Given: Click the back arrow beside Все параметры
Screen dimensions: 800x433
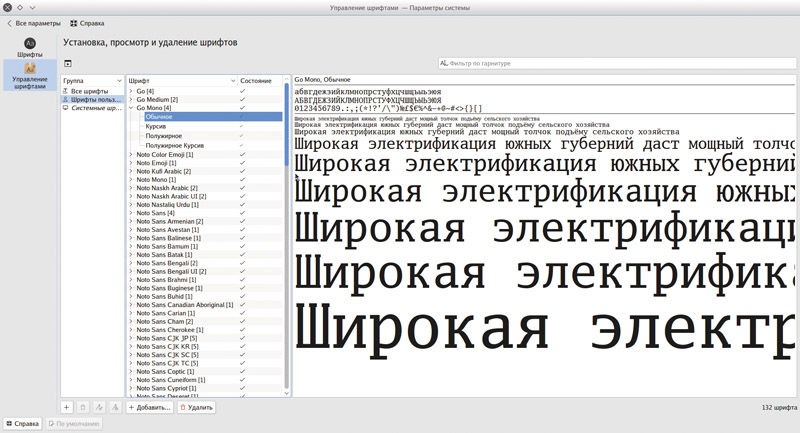Looking at the screenshot, I should [10, 23].
